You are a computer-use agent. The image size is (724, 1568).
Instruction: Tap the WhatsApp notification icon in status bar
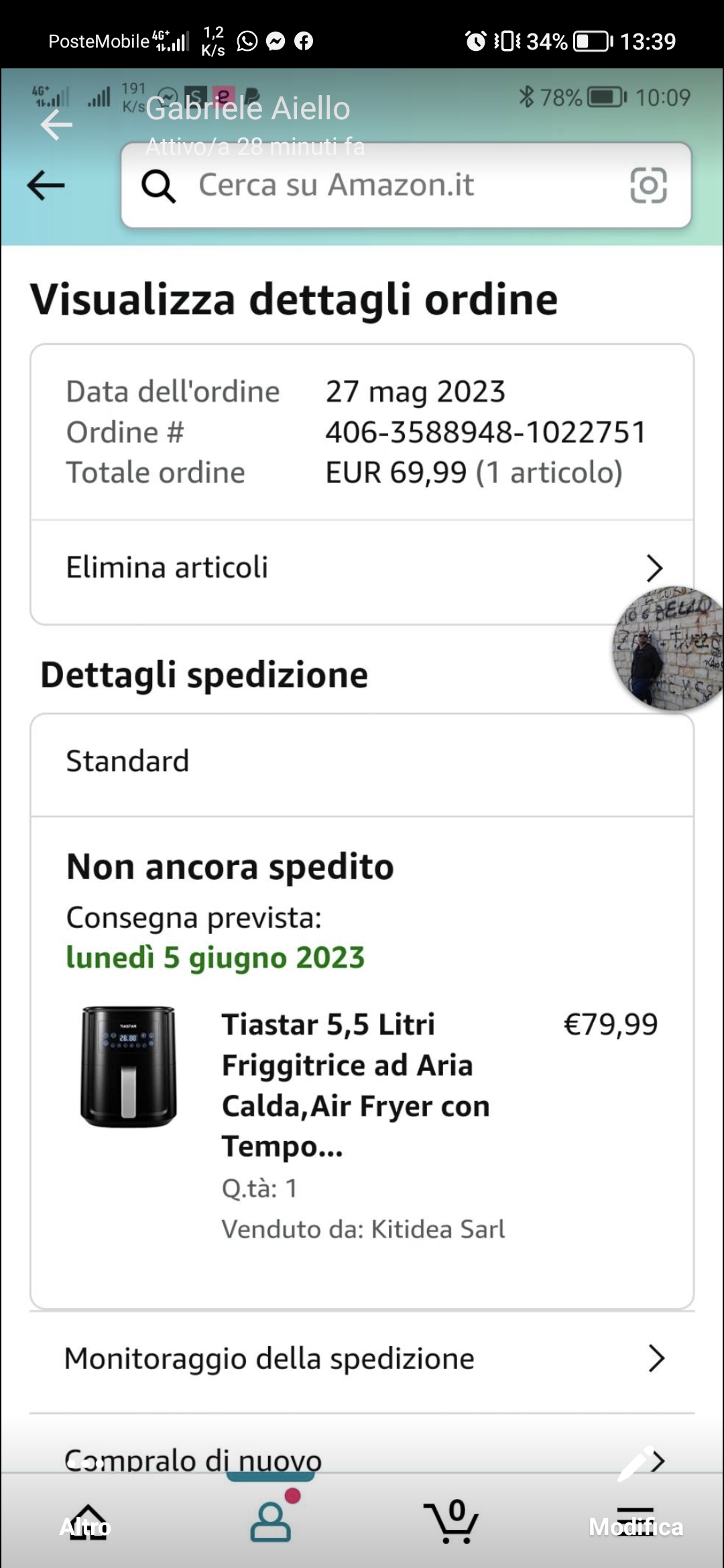[x=247, y=42]
